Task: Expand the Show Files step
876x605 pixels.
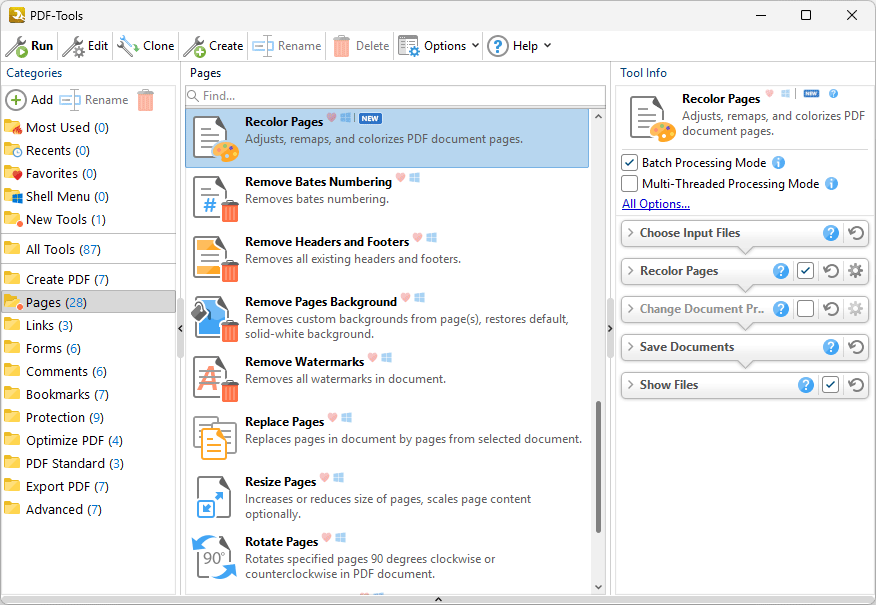Action: (631, 385)
